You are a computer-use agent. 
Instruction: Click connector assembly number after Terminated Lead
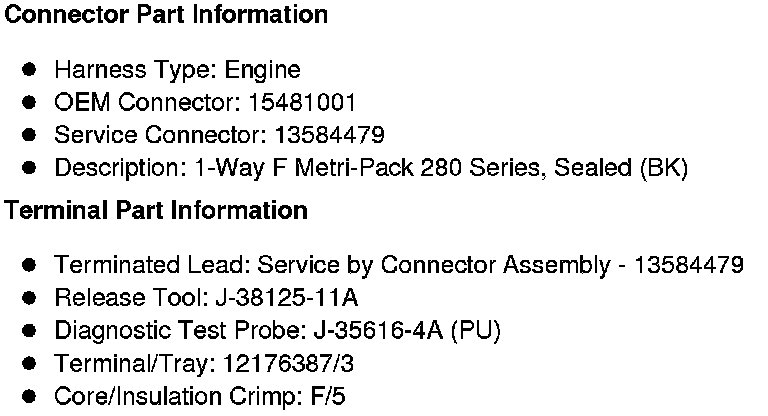689,265
